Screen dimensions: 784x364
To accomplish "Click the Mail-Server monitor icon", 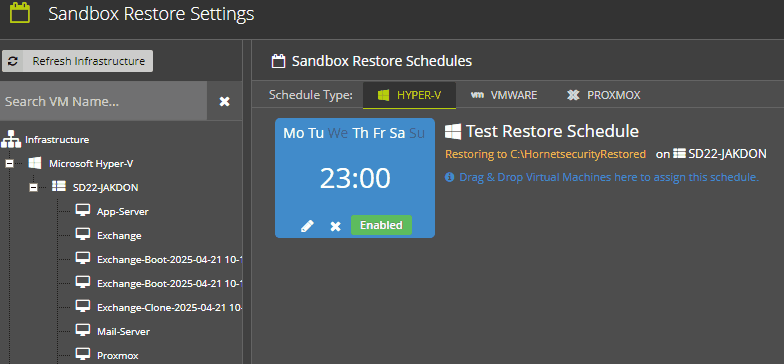I will (x=82, y=330).
